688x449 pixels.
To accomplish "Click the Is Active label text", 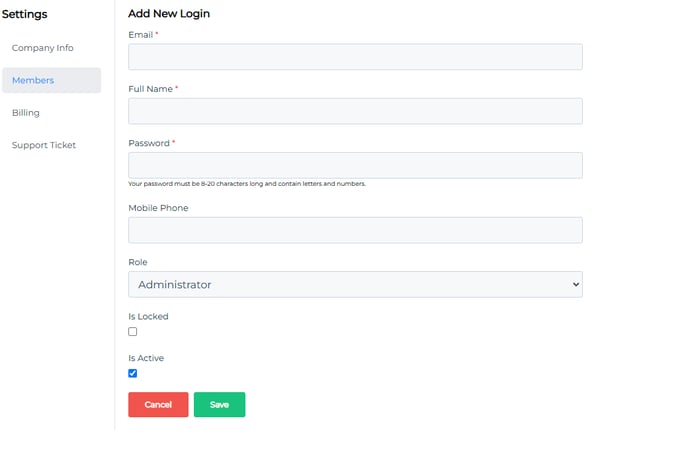I will coord(146,358).
